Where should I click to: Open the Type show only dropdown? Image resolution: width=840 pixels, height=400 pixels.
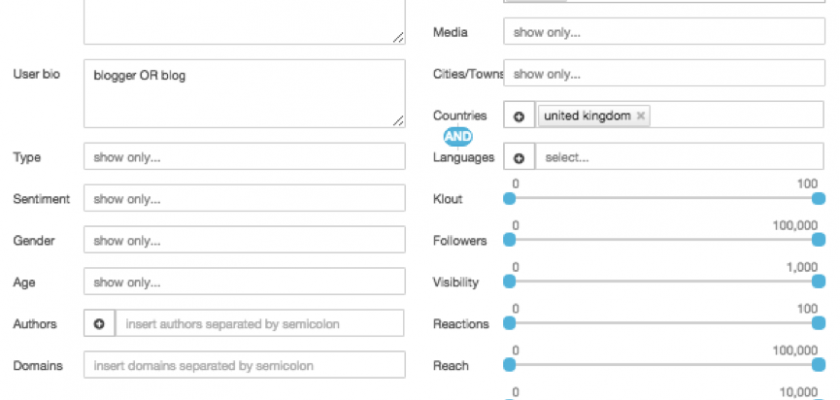point(244,157)
